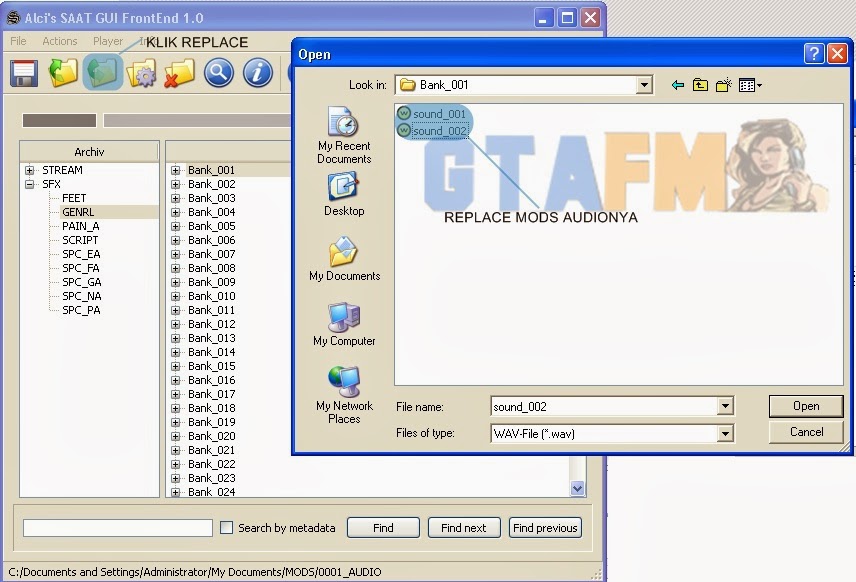Select the GENRL archive item
The image size is (856, 582).
(x=78, y=212)
